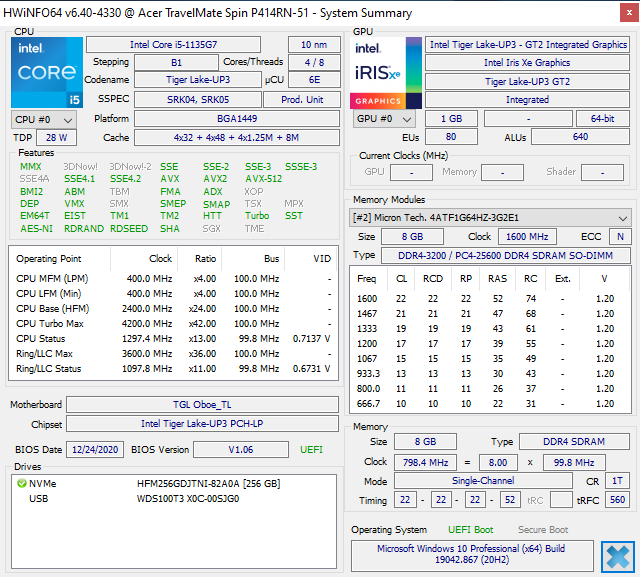
Task: Select the WDS100T3 USB drive entry
Action: pos(187,498)
